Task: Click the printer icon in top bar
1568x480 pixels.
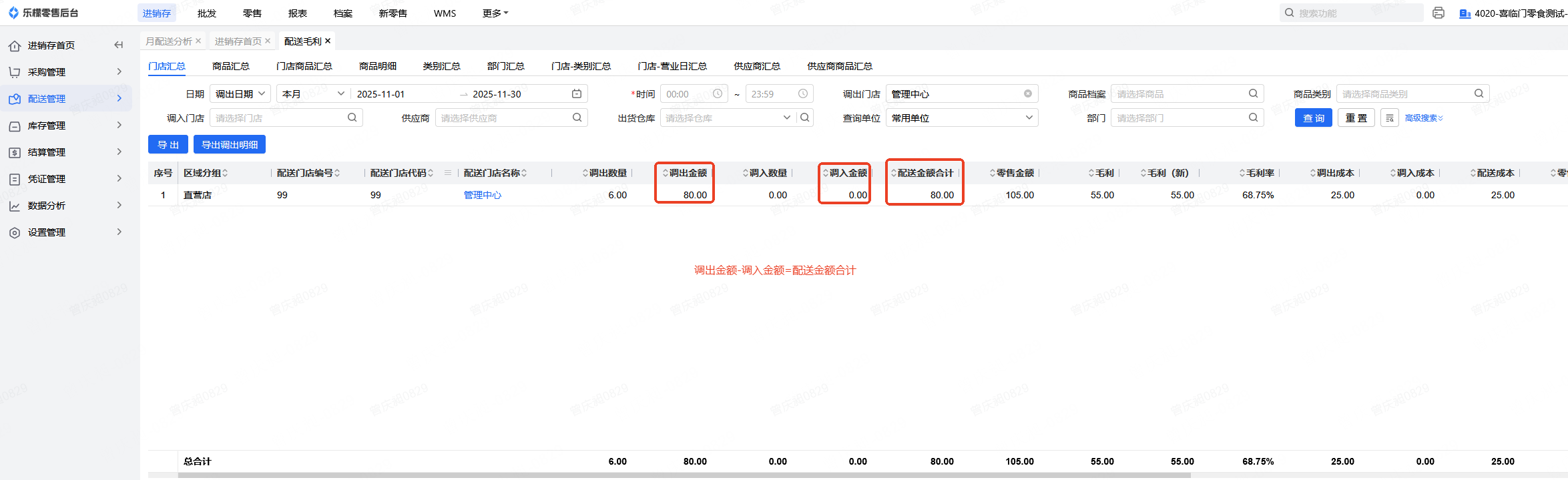Action: point(1439,13)
